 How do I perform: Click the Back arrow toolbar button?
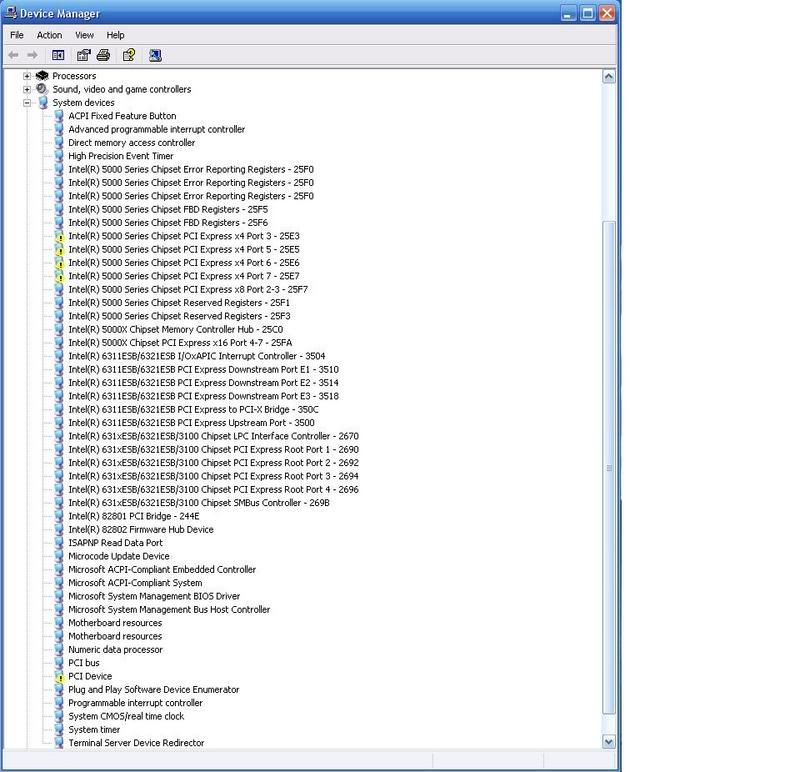[x=14, y=55]
